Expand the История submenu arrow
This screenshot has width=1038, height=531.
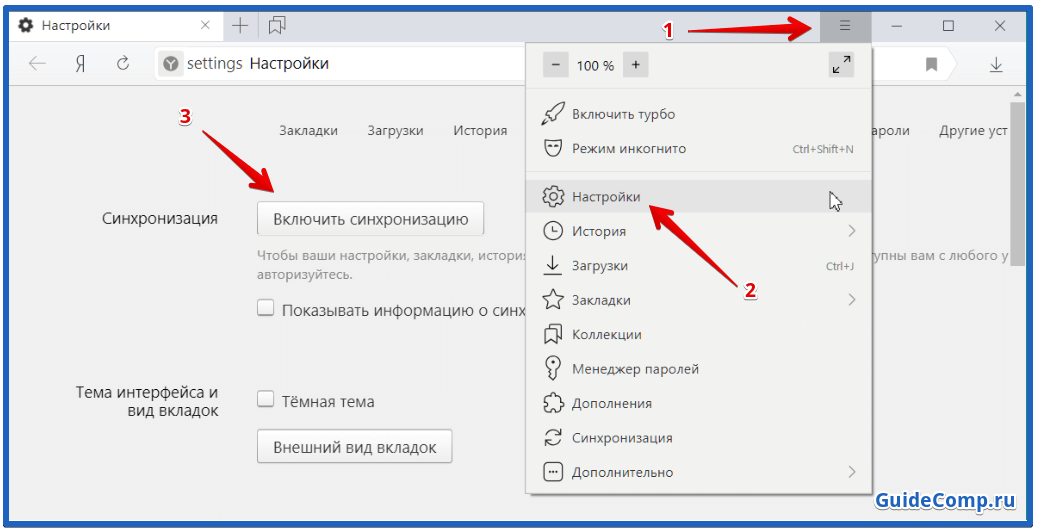pos(851,231)
